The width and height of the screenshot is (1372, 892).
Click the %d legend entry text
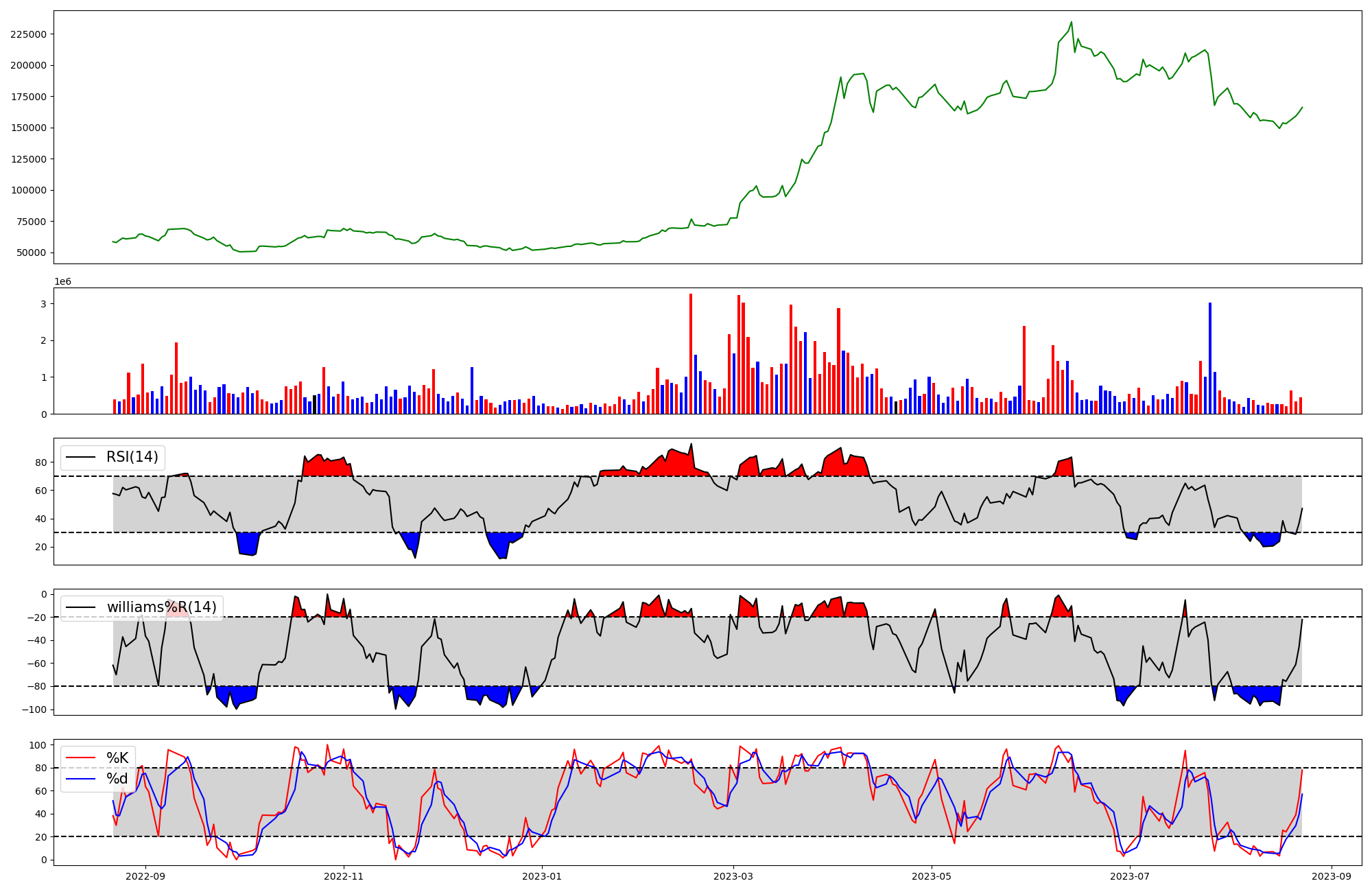(x=117, y=779)
